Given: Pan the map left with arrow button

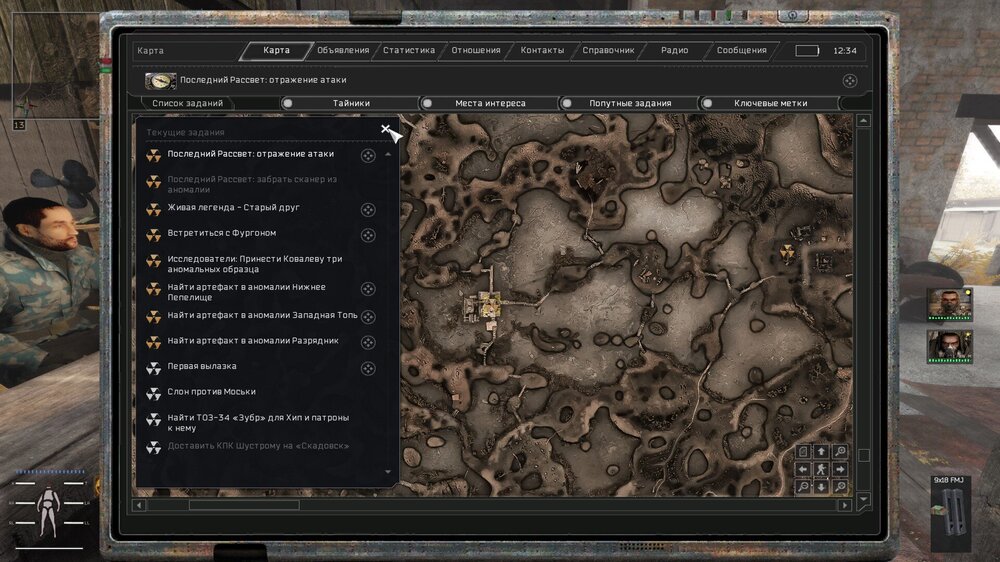Looking at the screenshot, I should pyautogui.click(x=803, y=469).
